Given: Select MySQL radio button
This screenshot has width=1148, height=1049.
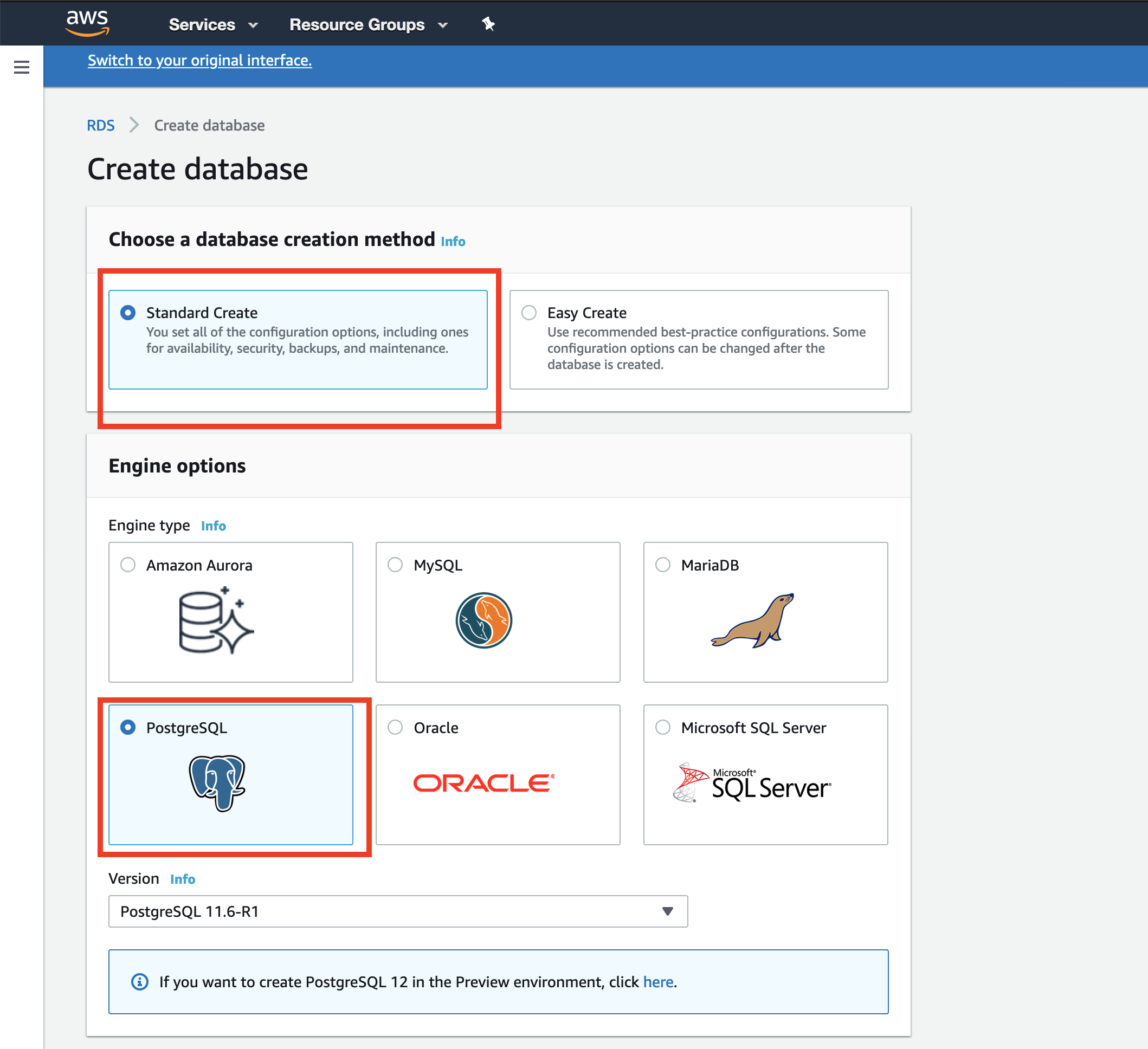Looking at the screenshot, I should [395, 565].
